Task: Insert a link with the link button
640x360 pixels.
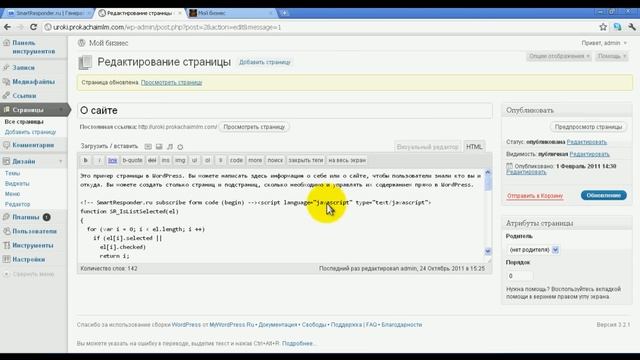Action: (113, 160)
